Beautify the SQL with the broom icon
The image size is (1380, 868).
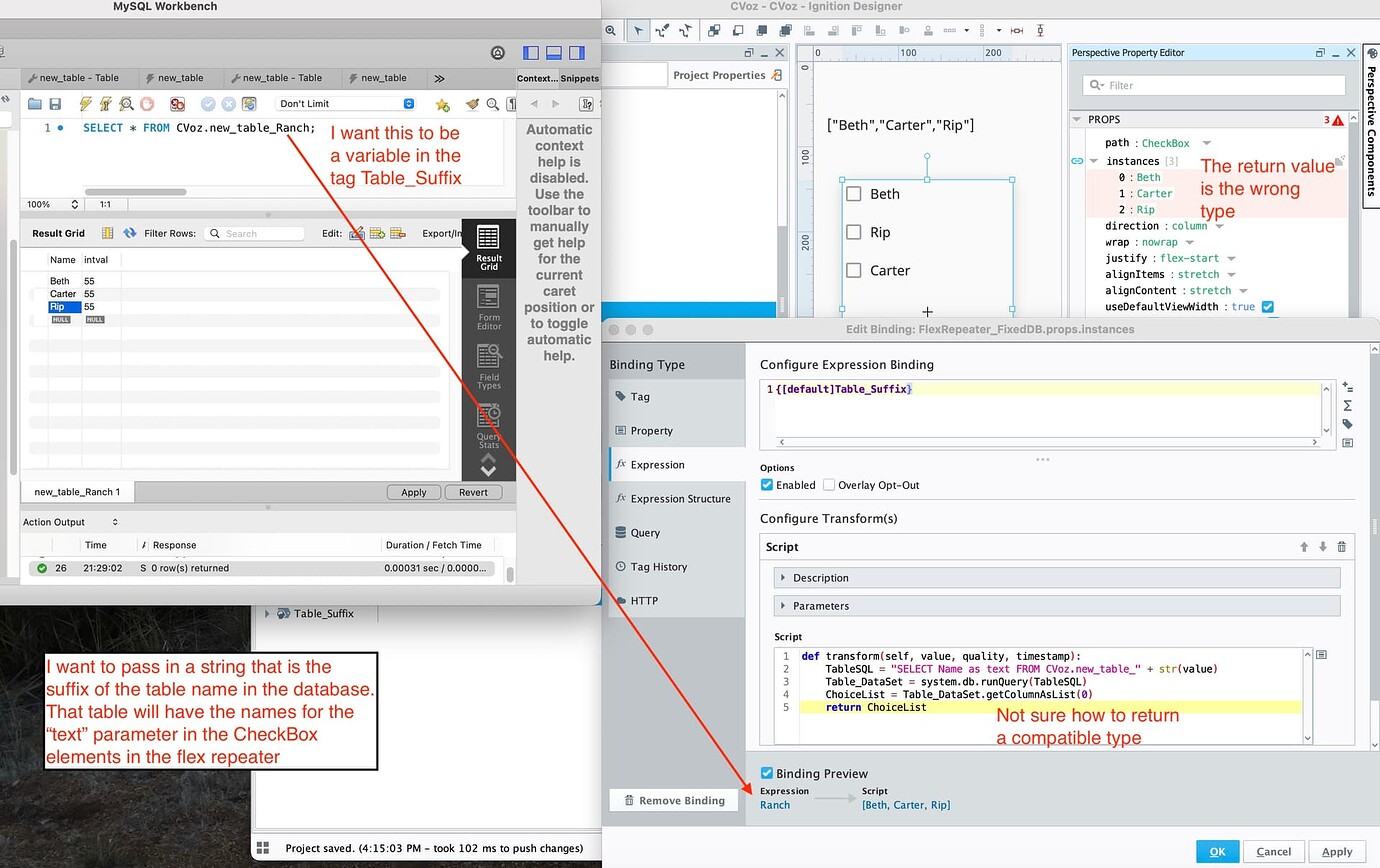471,104
